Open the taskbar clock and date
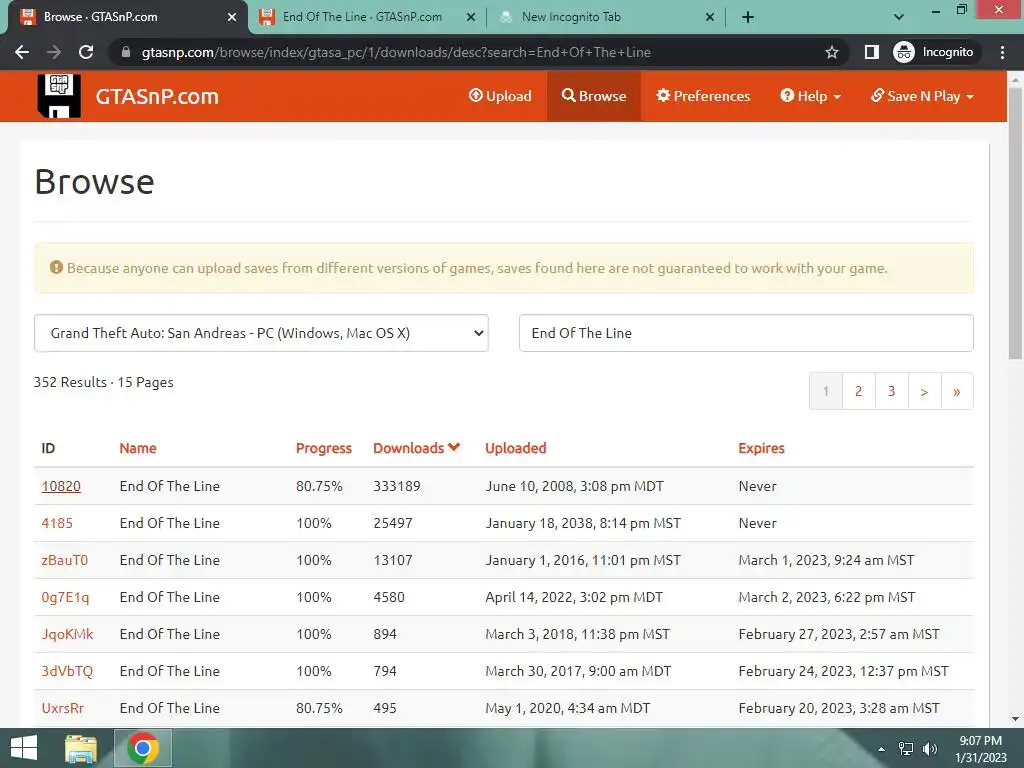The image size is (1024, 768). coord(981,749)
